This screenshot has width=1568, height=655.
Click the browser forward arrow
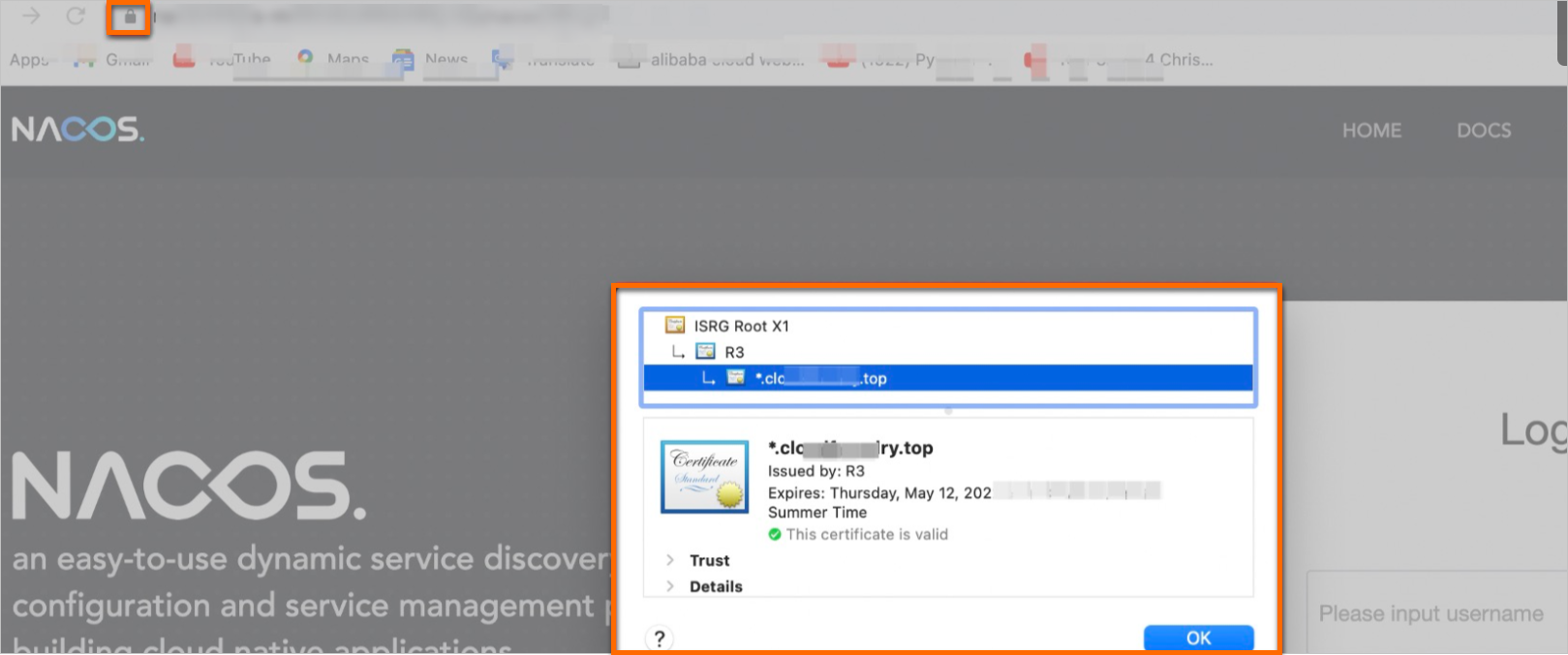click(31, 16)
